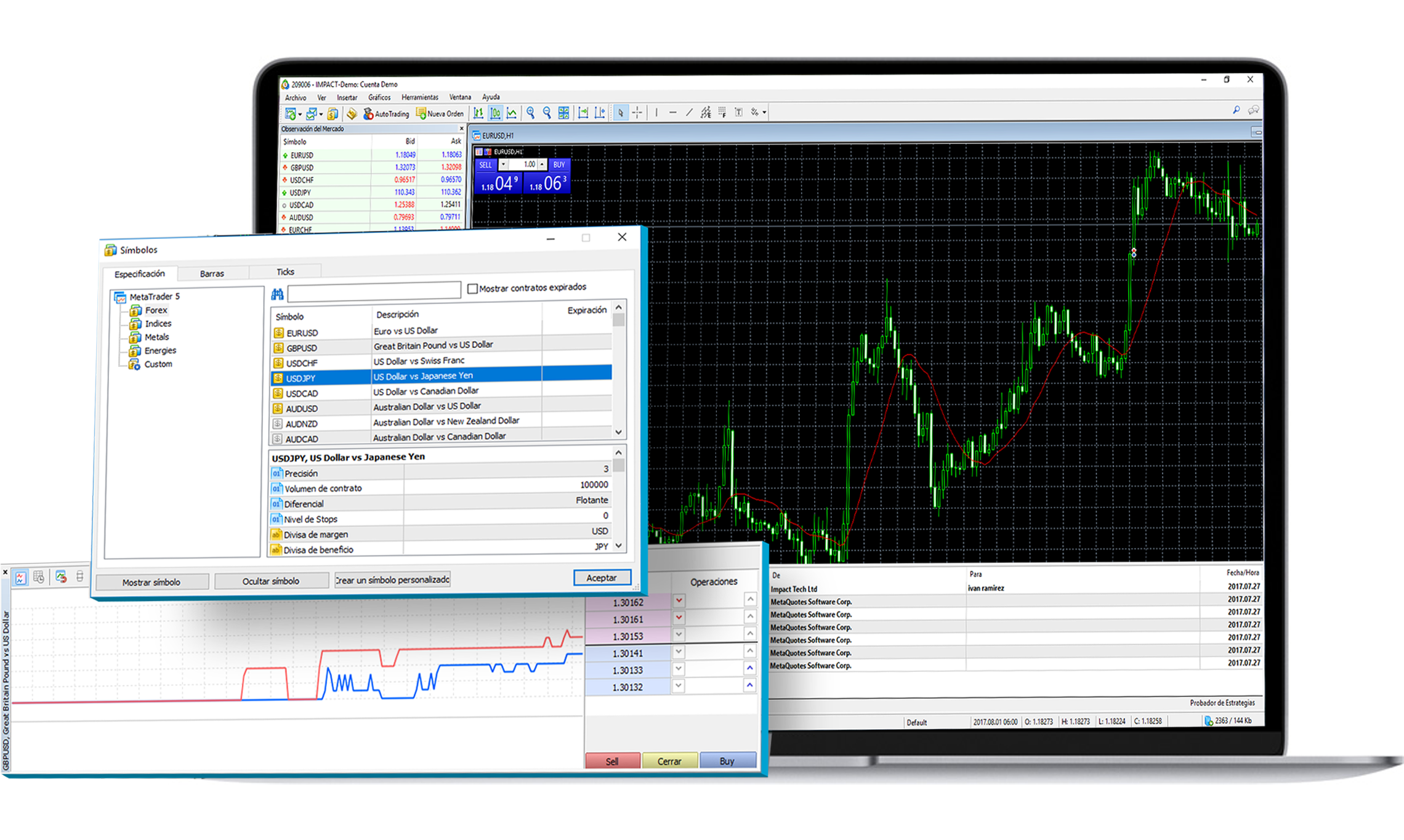Select the crosshair cursor tool
The height and width of the screenshot is (840, 1404).
coord(637,113)
